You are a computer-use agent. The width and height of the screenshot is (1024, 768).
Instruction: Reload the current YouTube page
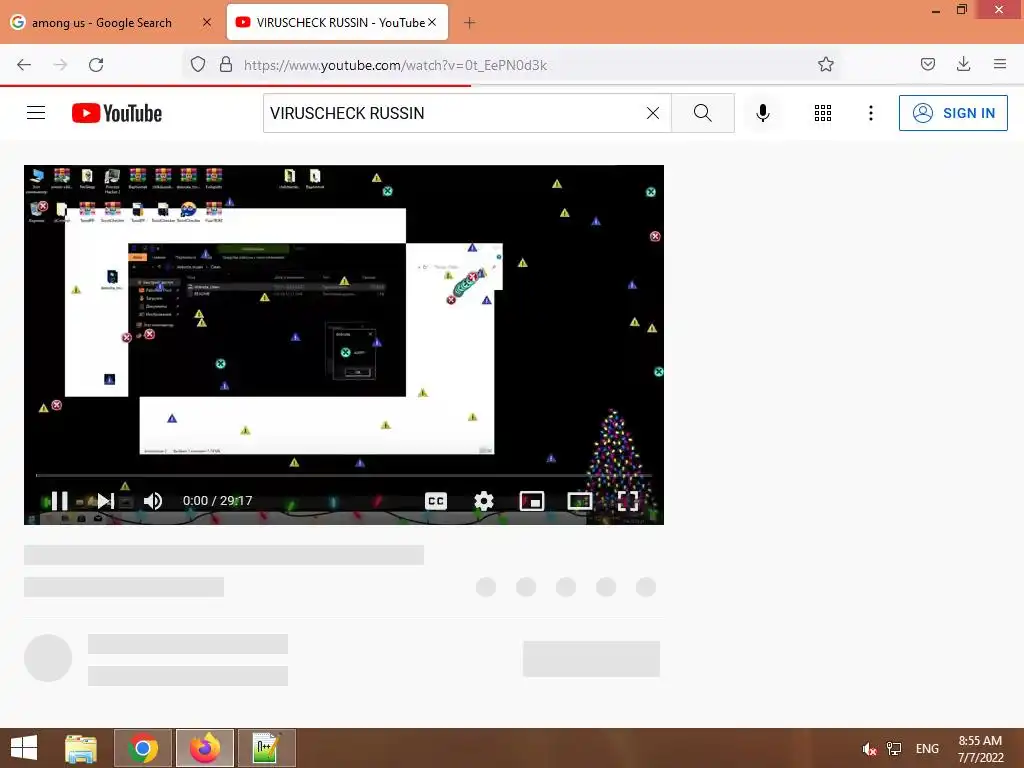[96, 65]
